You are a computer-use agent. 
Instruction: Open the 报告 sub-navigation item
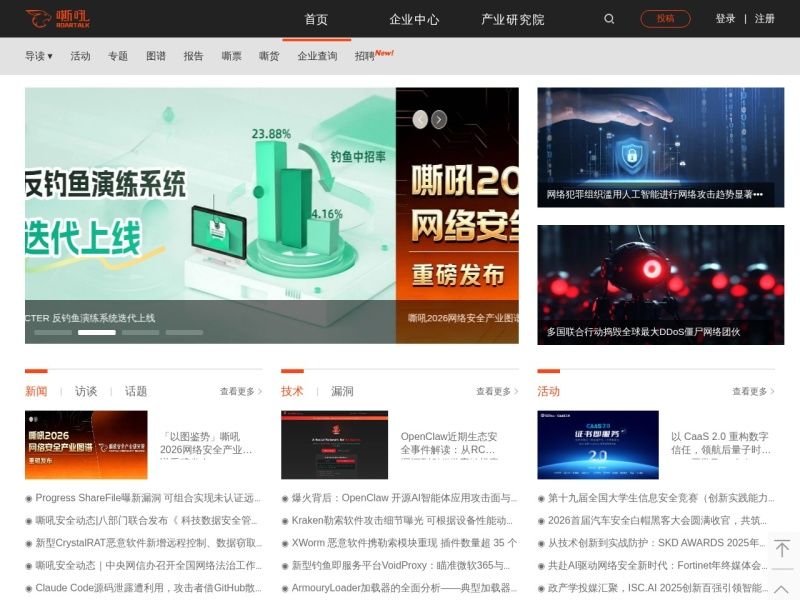click(x=193, y=56)
